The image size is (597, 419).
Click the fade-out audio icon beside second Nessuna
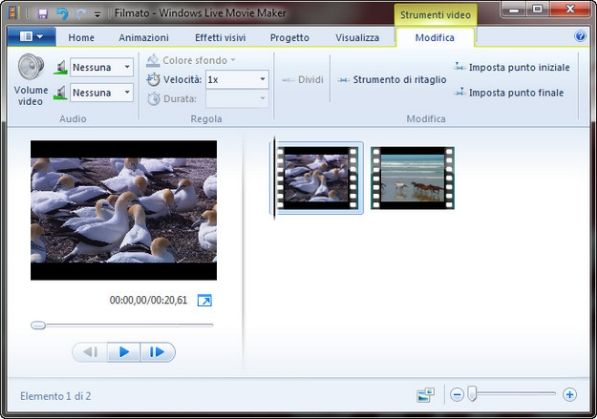(61, 93)
